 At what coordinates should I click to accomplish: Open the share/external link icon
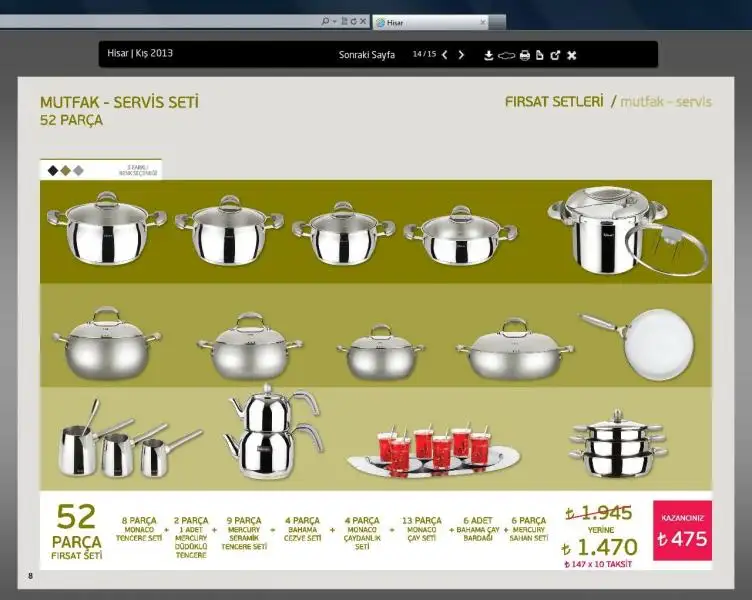tap(555, 55)
